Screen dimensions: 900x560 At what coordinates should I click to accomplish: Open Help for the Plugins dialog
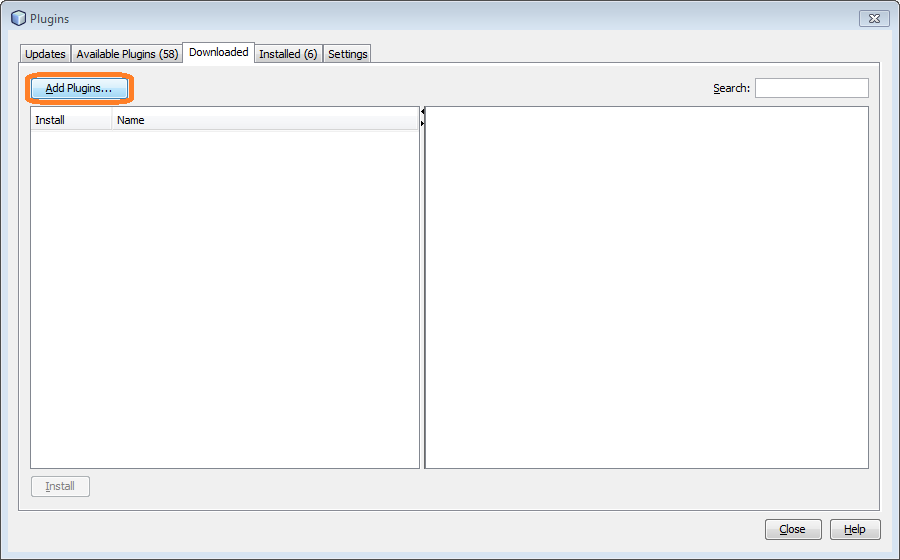[x=854, y=529]
